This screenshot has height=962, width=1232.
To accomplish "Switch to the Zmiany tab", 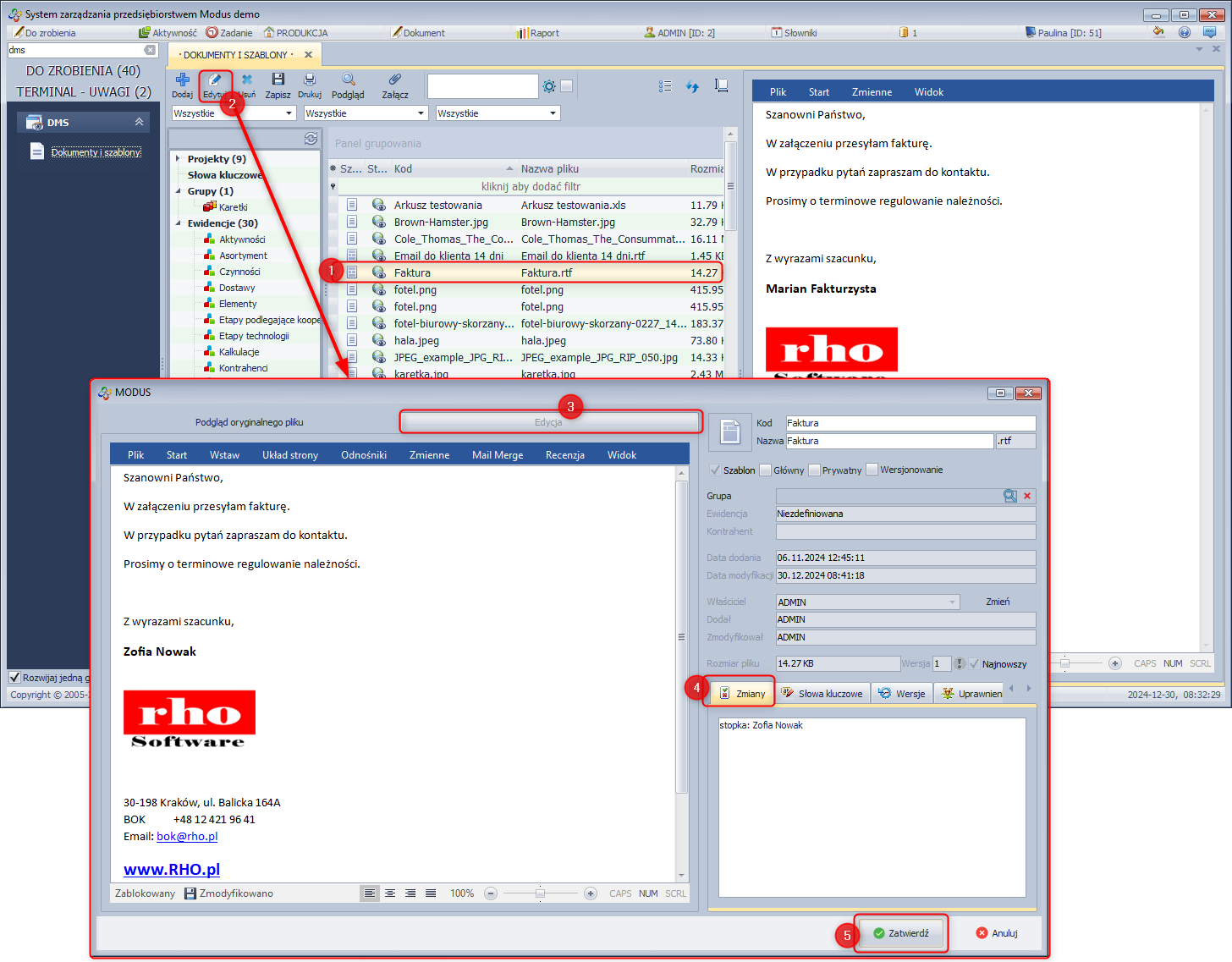I will click(742, 694).
